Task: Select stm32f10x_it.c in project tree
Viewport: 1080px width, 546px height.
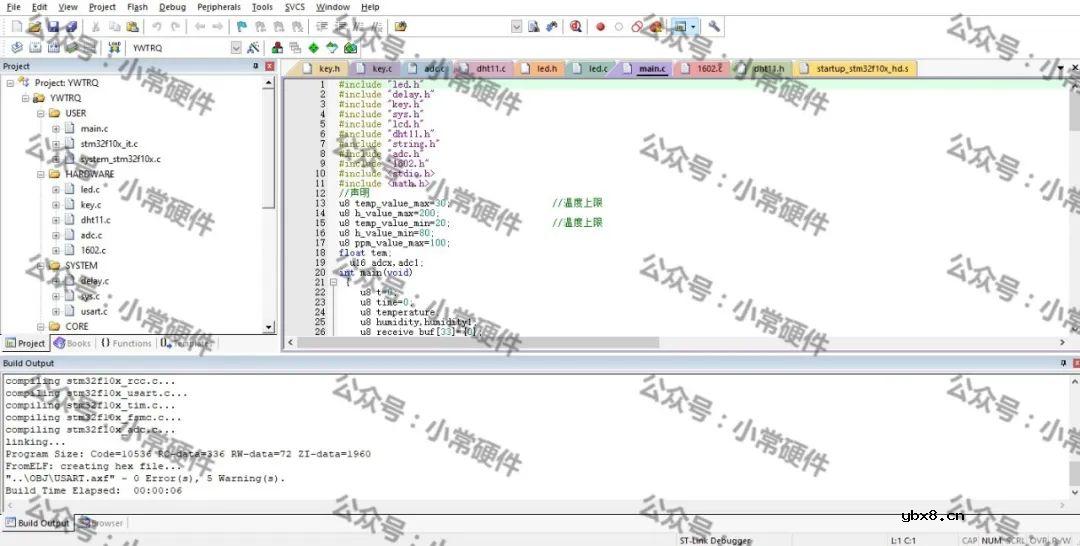Action: (109, 144)
